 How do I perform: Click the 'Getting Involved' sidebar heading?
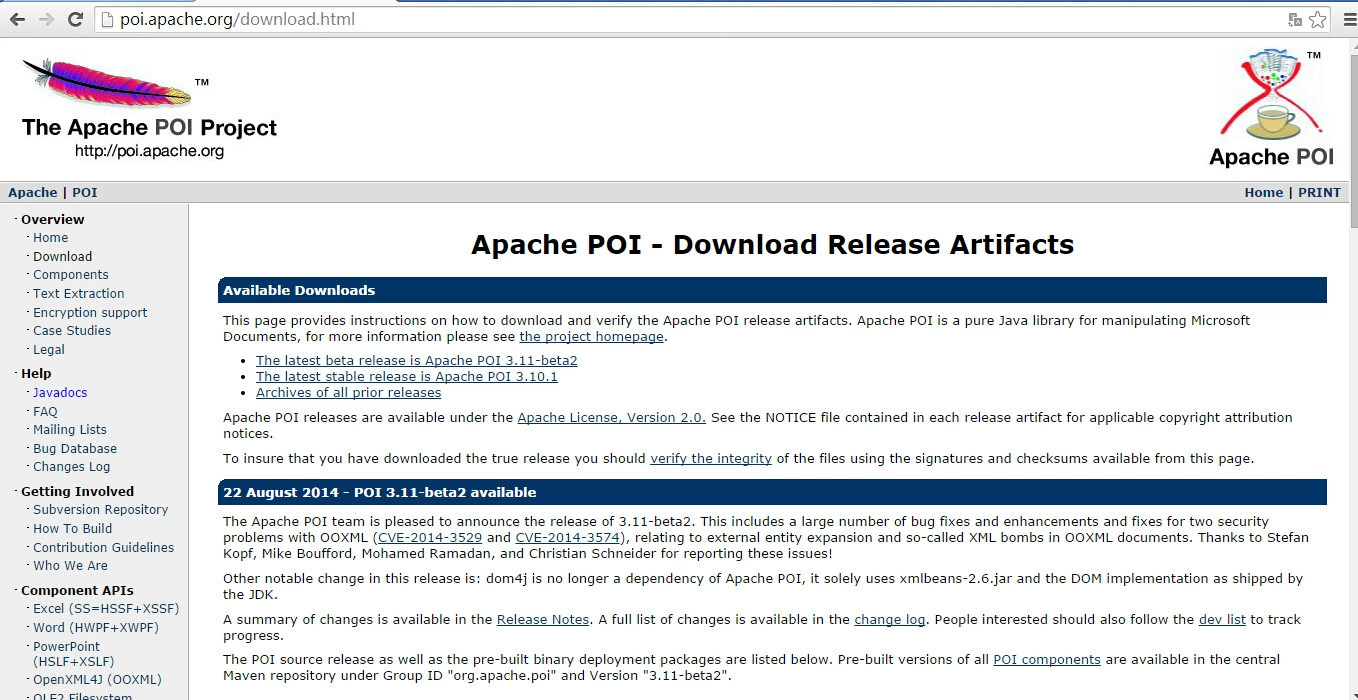(77, 492)
